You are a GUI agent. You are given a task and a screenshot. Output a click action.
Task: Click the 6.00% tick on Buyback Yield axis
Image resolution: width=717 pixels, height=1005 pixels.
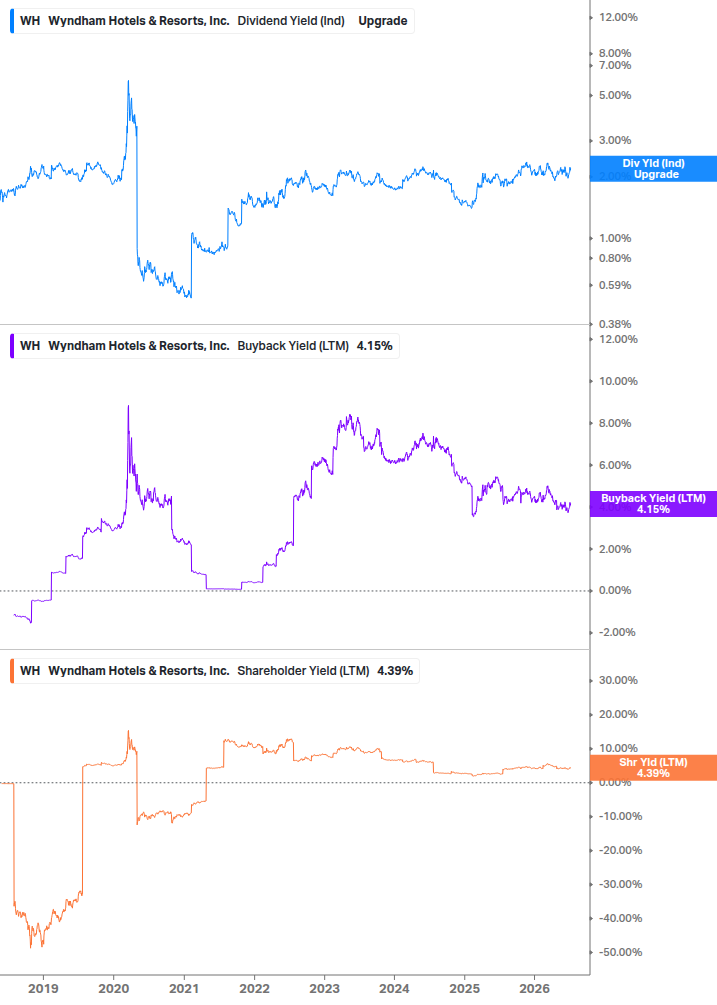tap(615, 465)
